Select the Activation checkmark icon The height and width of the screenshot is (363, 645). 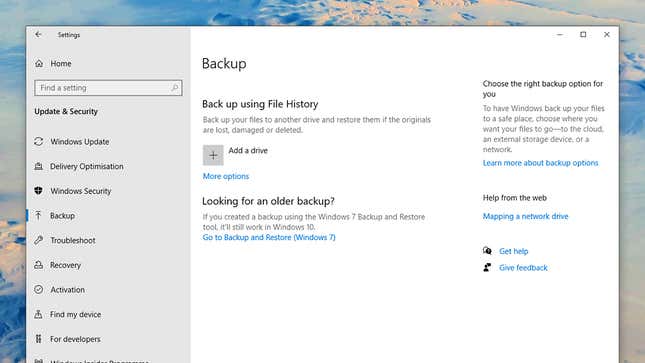click(39, 290)
